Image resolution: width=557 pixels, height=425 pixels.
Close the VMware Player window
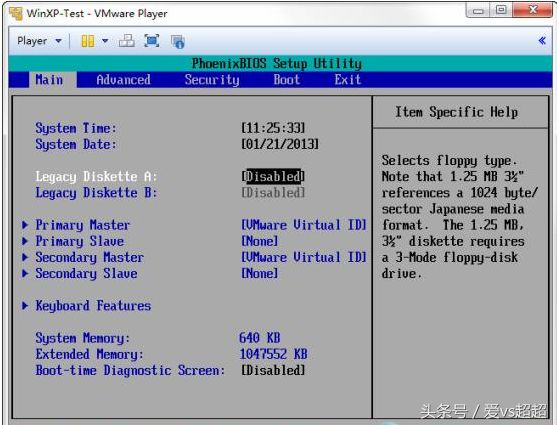pyautogui.click(x=532, y=10)
